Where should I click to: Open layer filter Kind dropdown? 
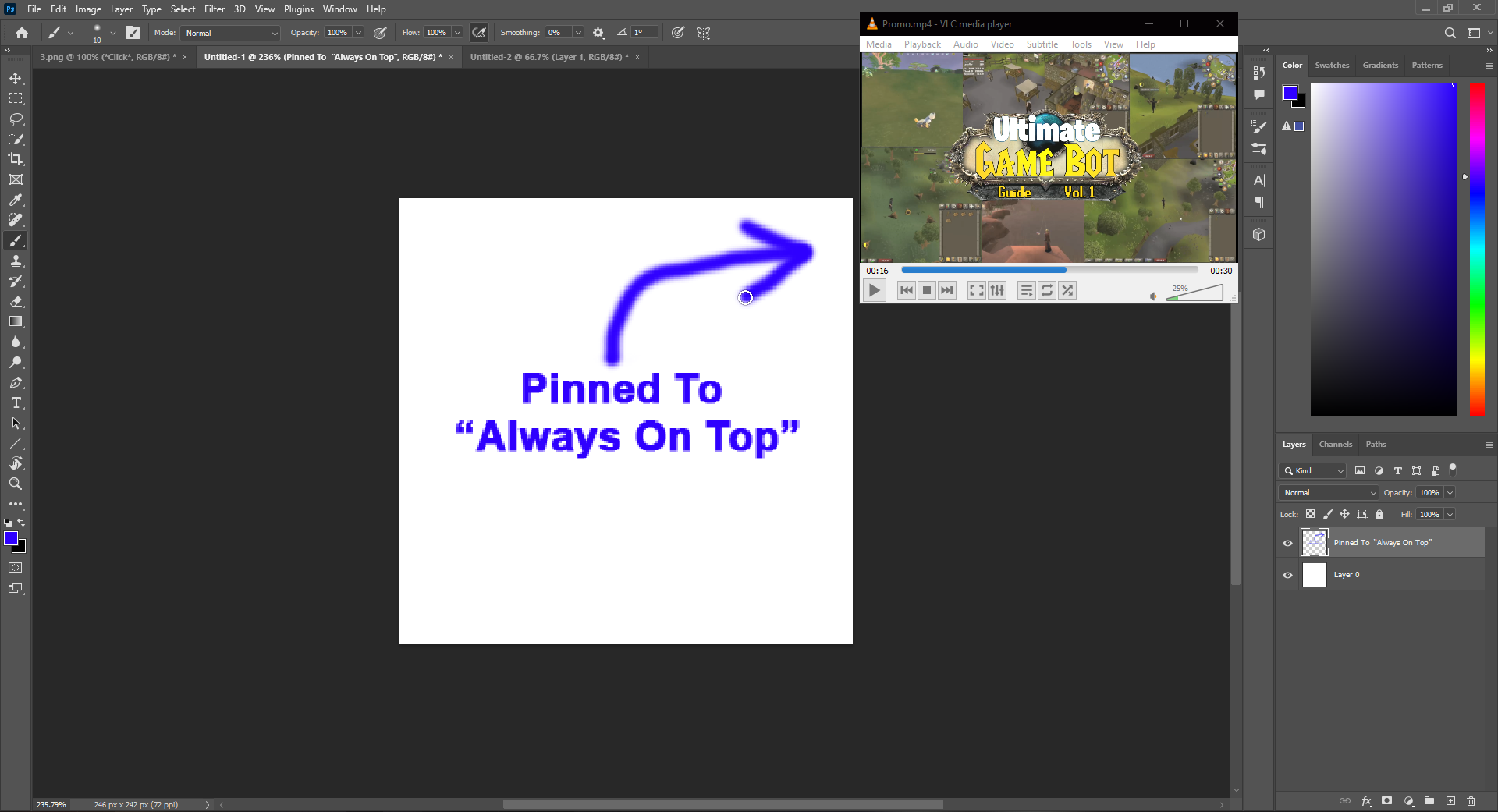1312,470
